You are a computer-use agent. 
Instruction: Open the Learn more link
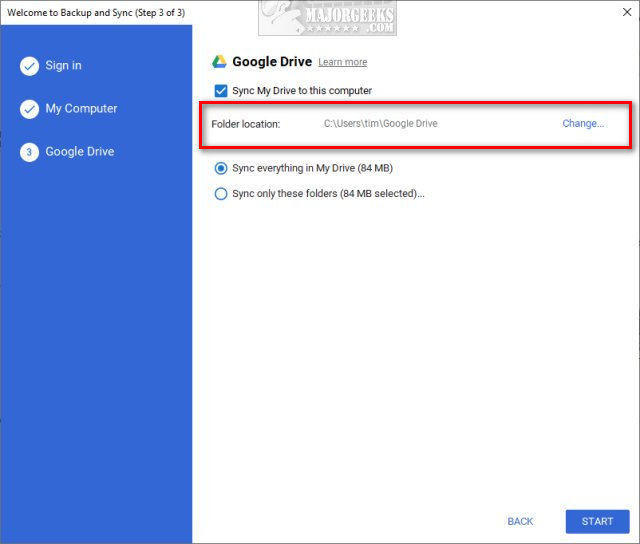pos(342,62)
